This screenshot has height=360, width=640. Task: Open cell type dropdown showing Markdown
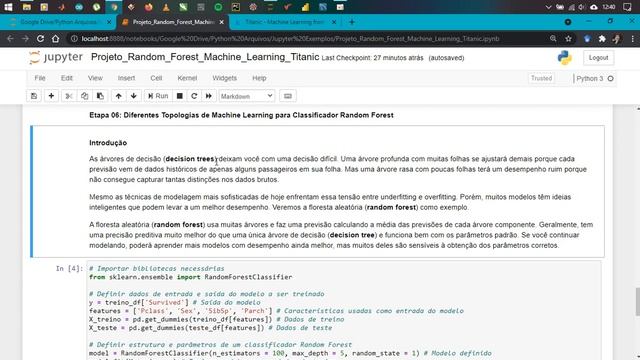247,96
